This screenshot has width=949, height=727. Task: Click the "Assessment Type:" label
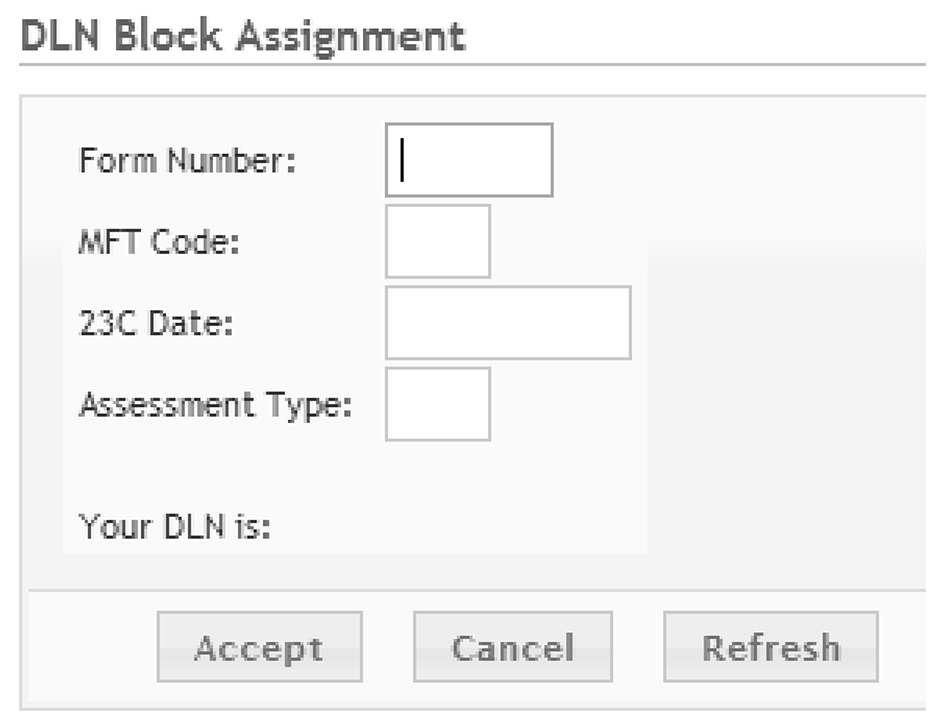coord(215,405)
